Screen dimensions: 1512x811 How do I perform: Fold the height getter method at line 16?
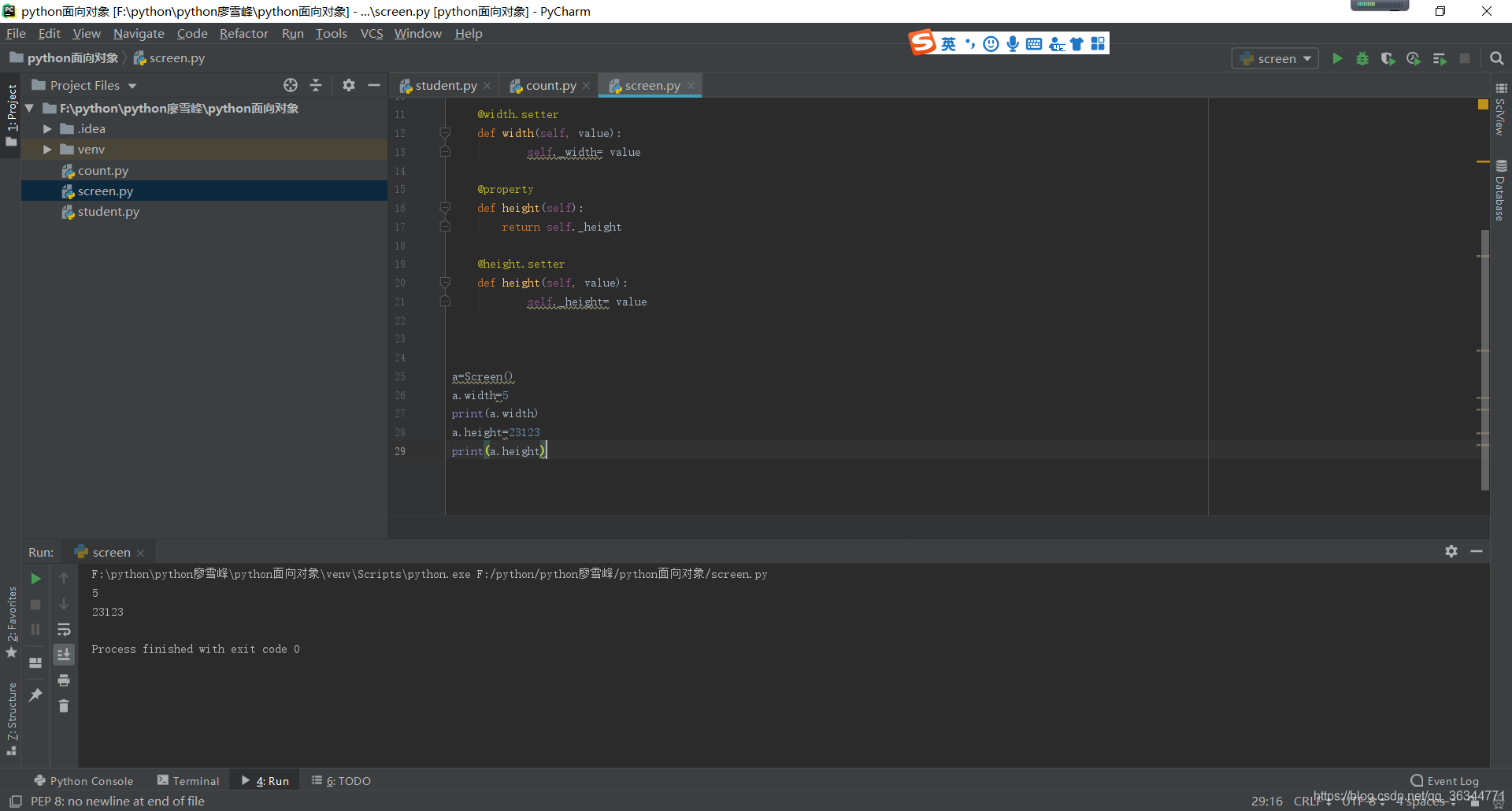[445, 208]
